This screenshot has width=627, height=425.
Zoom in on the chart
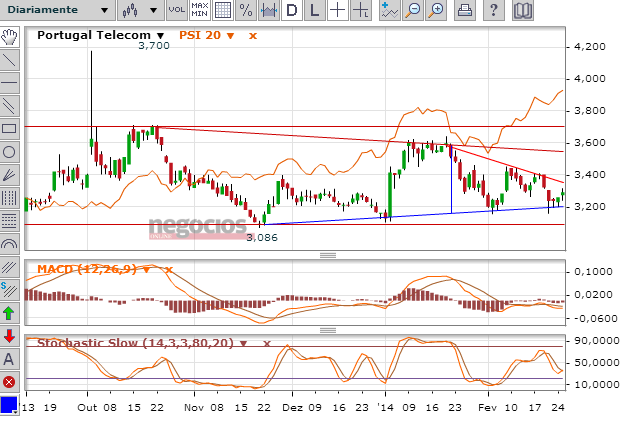(437, 10)
